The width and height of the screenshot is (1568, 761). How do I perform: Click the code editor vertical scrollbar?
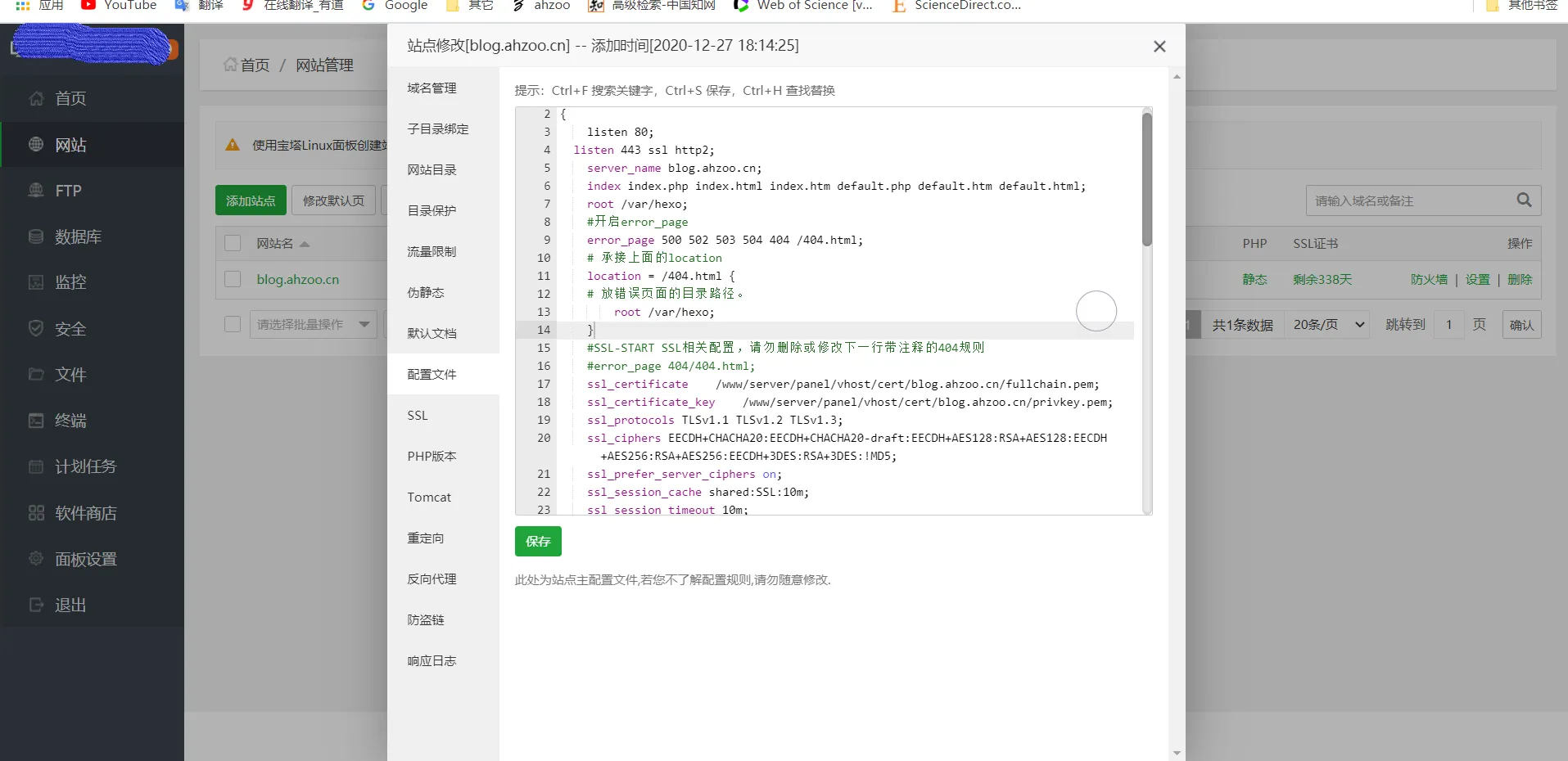coord(1146,180)
